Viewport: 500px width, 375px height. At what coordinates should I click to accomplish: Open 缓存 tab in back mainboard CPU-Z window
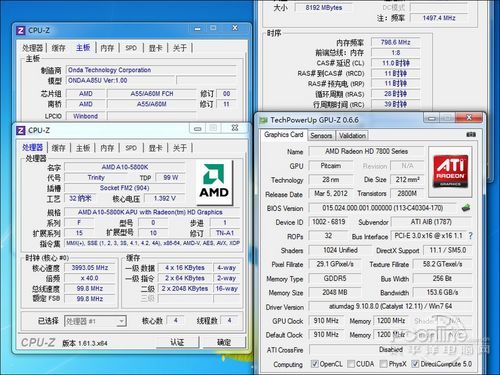59,48
